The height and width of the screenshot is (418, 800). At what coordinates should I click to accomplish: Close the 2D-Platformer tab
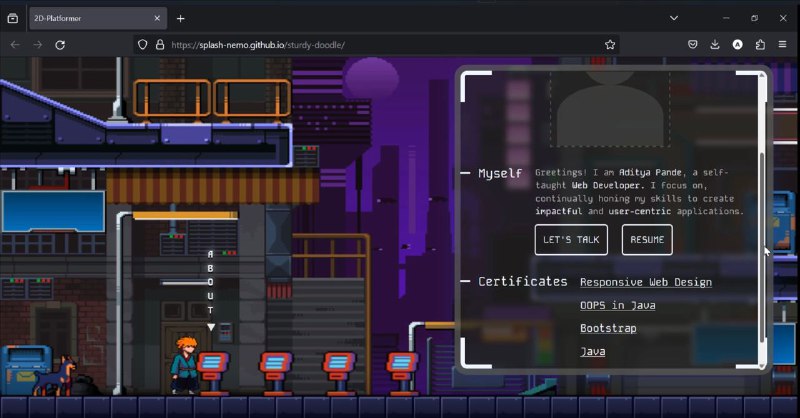[x=157, y=18]
